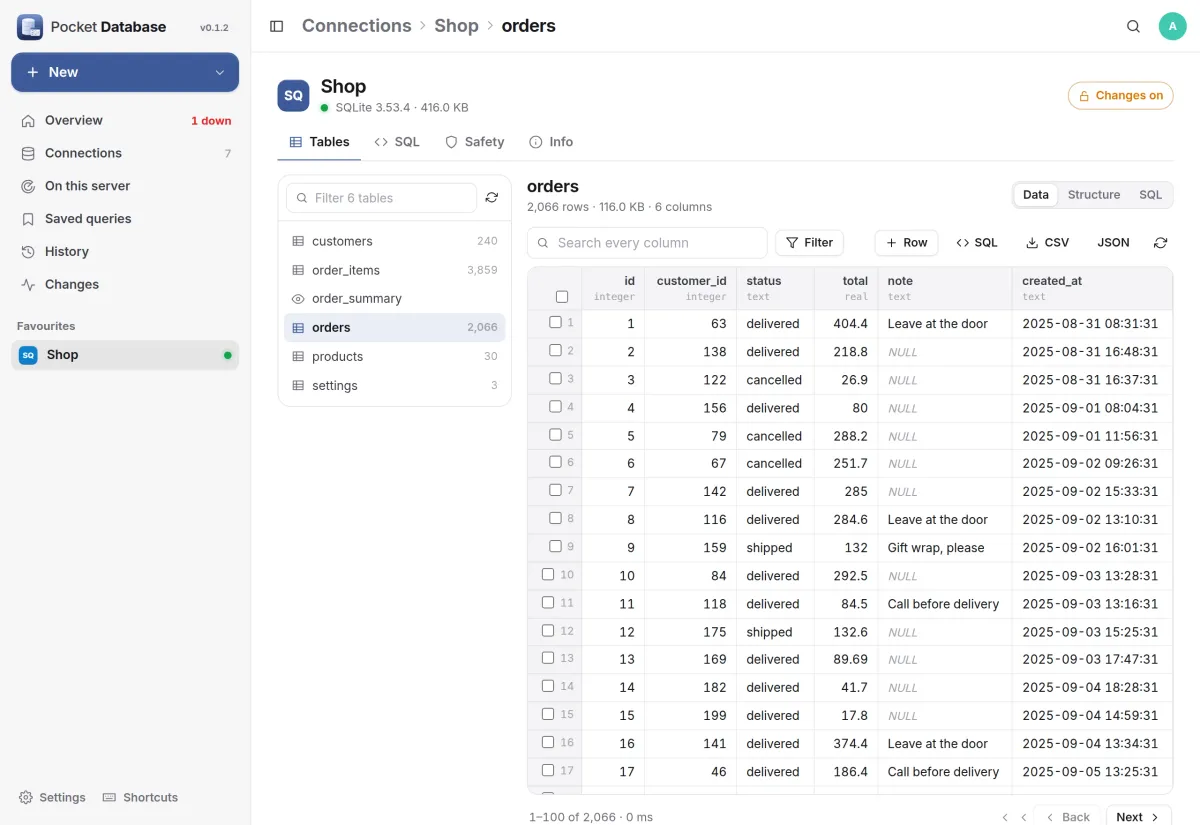Open Saved queries
This screenshot has width=1200, height=825.
(x=125, y=219)
